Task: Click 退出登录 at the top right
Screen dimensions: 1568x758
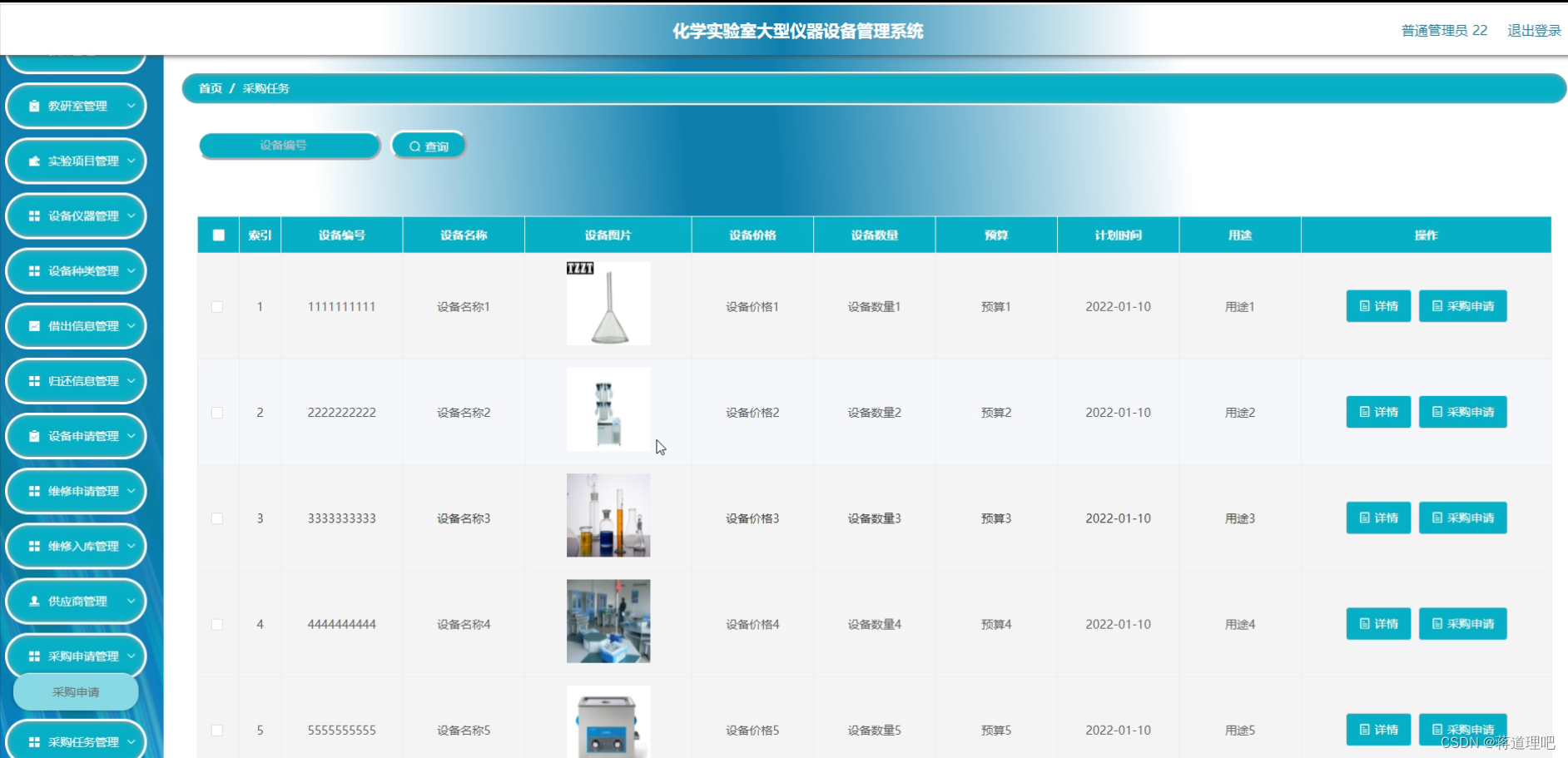Action: point(1534,31)
